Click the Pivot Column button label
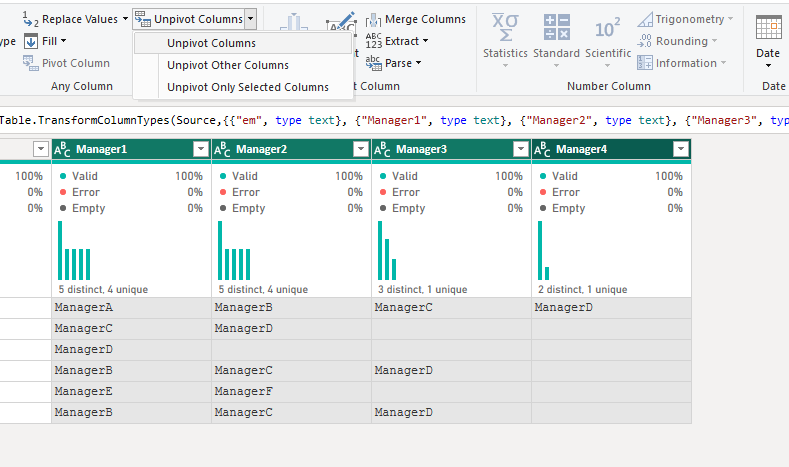The image size is (789, 467). (x=76, y=63)
